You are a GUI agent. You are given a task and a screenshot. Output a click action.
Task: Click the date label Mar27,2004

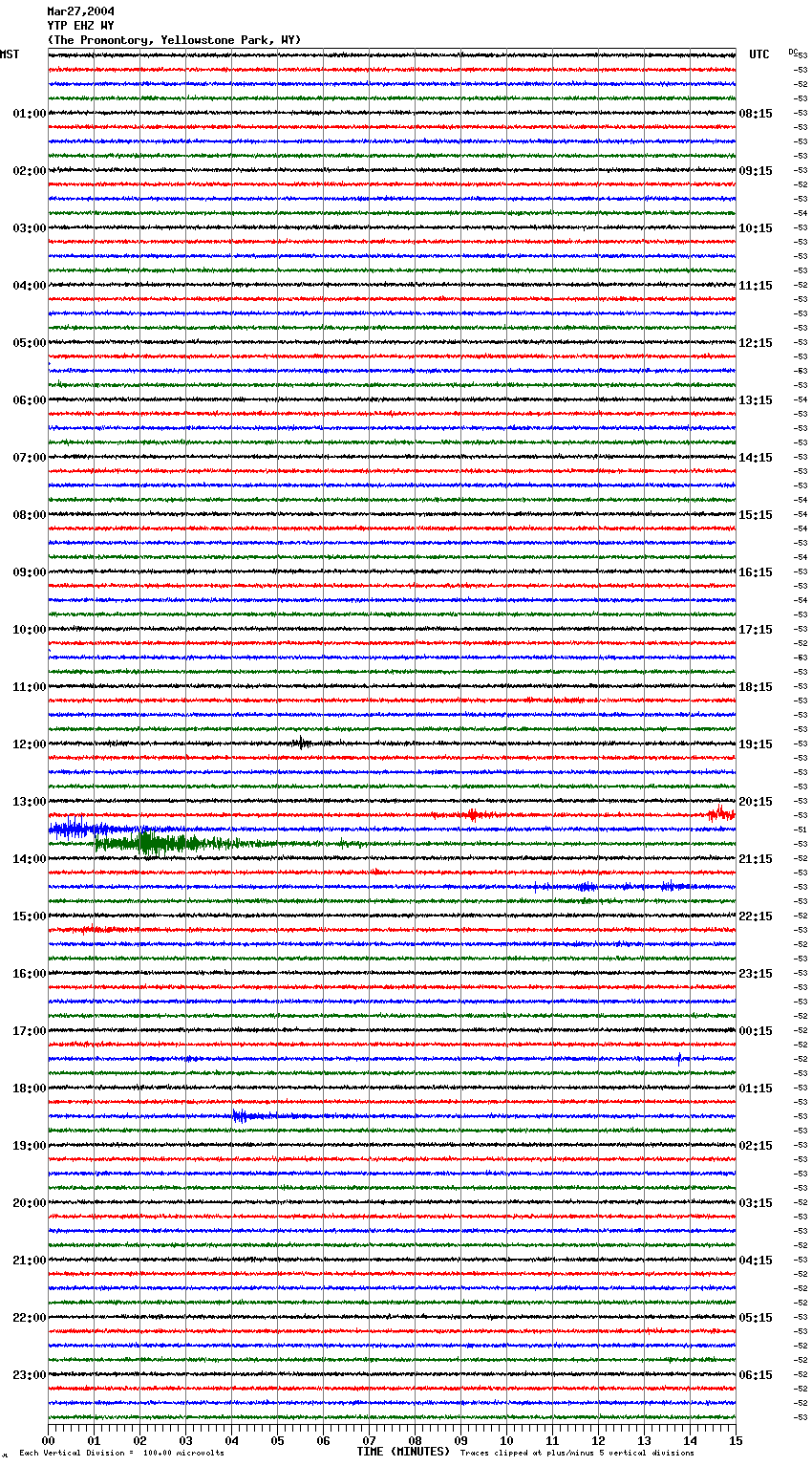tap(81, 11)
